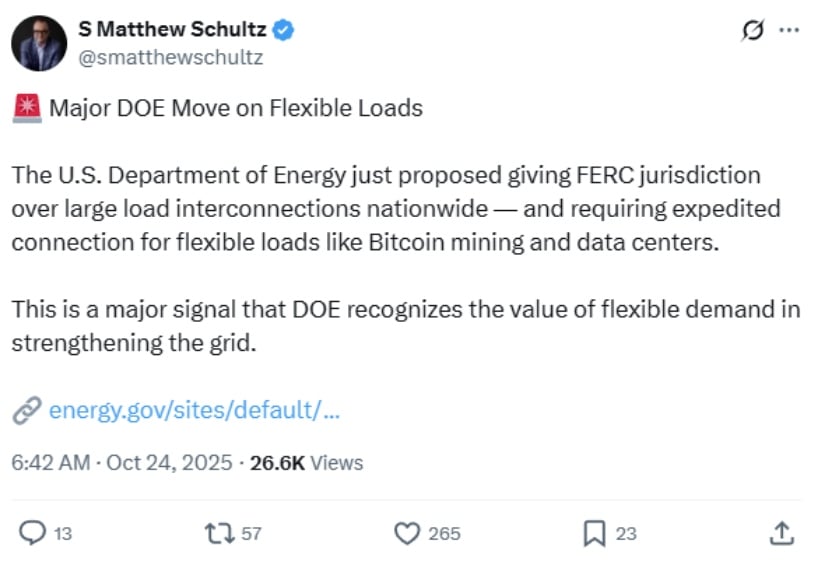Open the @smatthewschultz handle link
The height and width of the screenshot is (565, 825).
coord(171,57)
